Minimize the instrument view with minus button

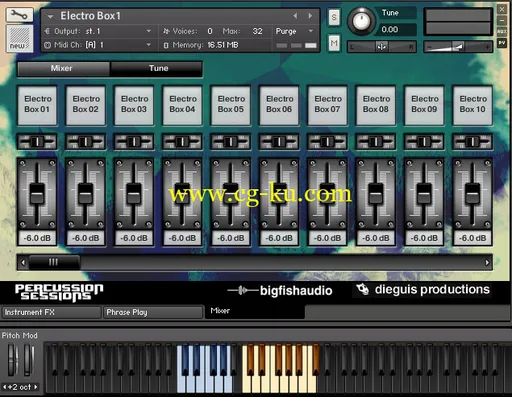pyautogui.click(x=501, y=20)
